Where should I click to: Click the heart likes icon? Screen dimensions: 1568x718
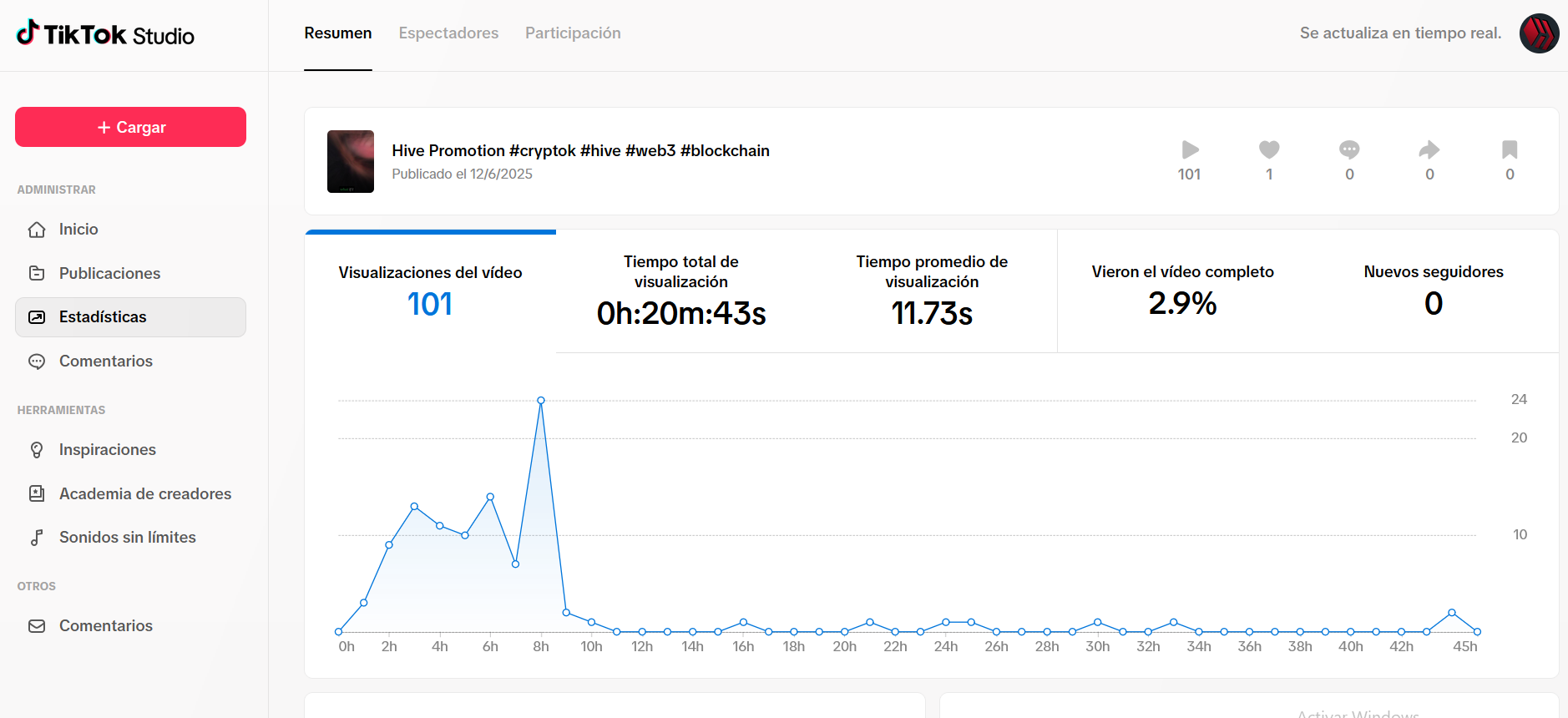pyautogui.click(x=1269, y=149)
